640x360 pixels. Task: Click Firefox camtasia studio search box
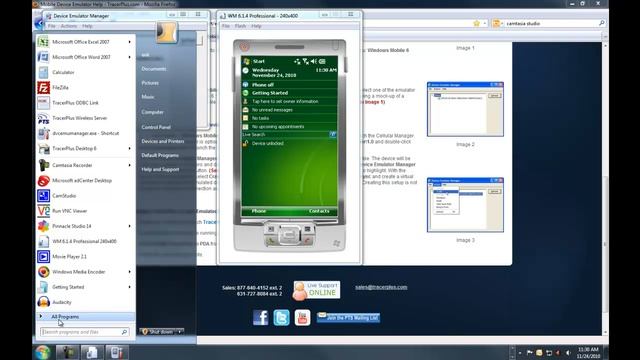[550, 24]
